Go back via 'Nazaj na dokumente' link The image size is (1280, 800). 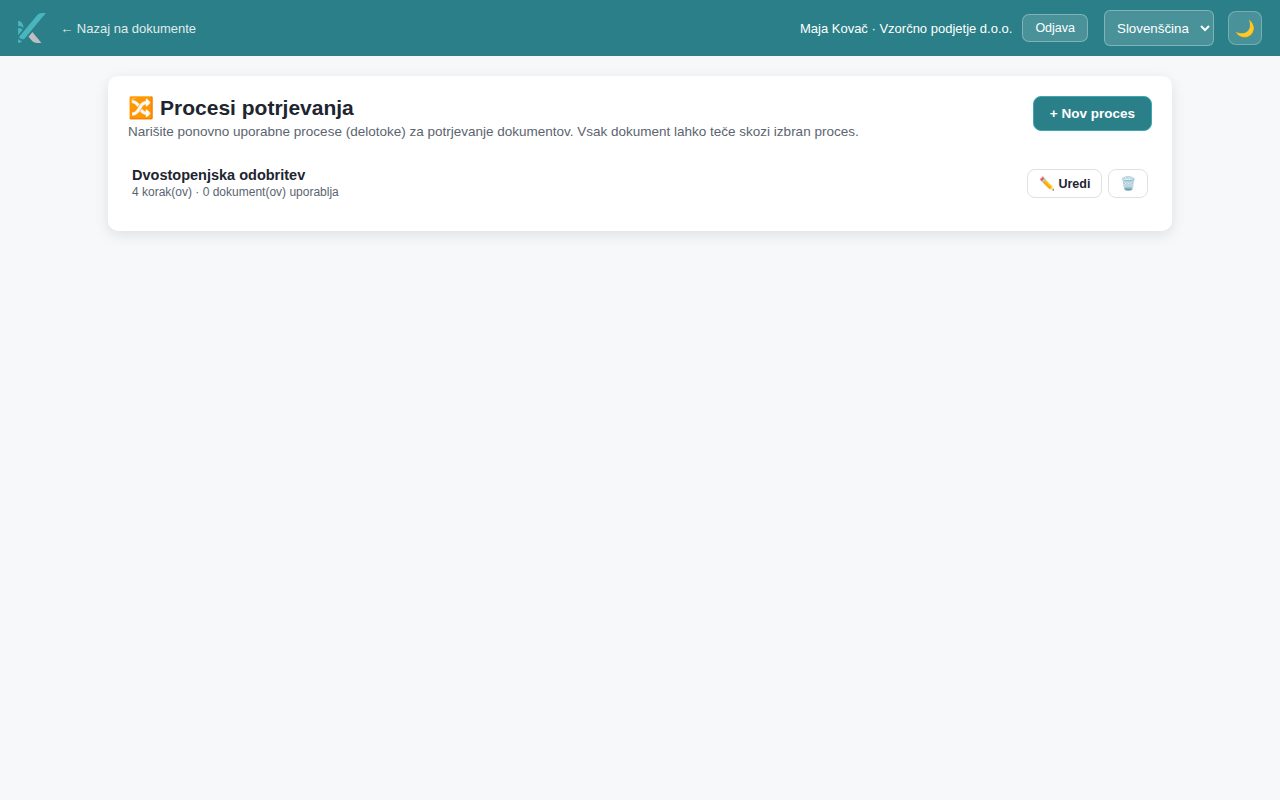pyautogui.click(x=128, y=29)
